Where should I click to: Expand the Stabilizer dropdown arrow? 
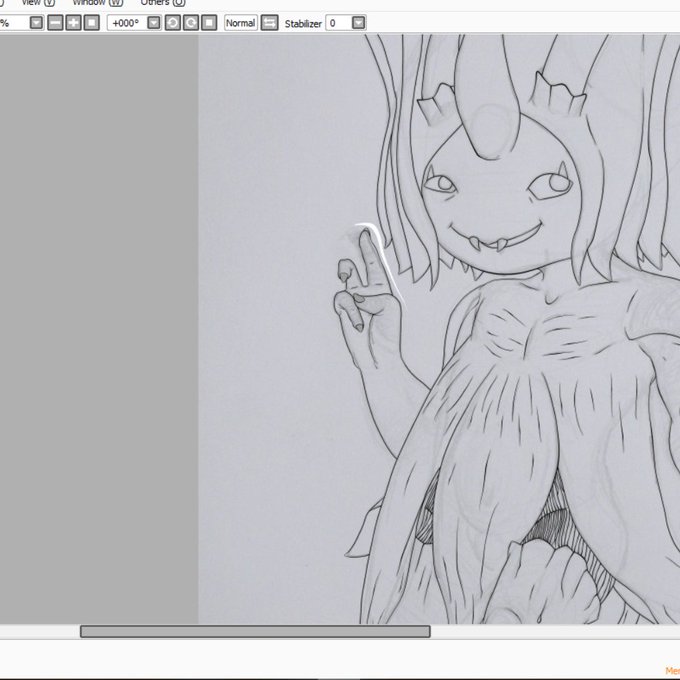[358, 23]
